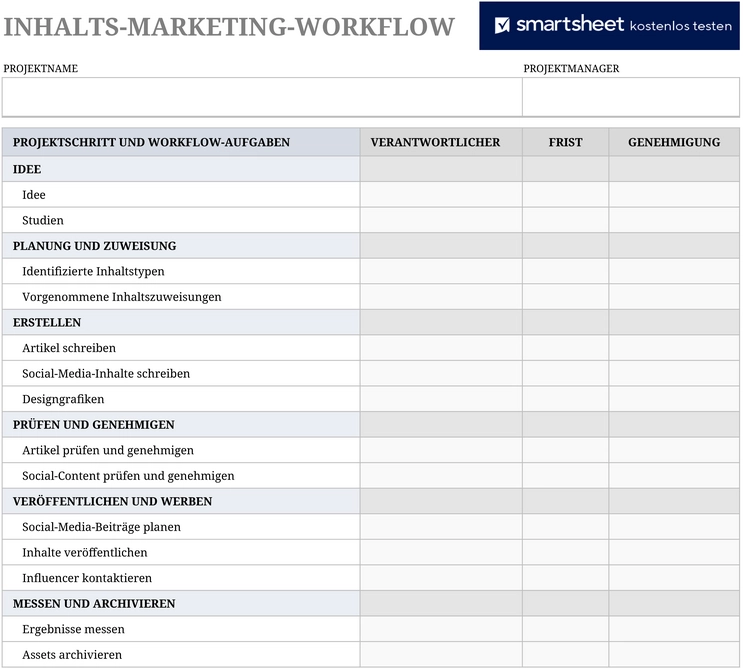Click the Smartsheet checkmark logo icon

click(x=502, y=25)
